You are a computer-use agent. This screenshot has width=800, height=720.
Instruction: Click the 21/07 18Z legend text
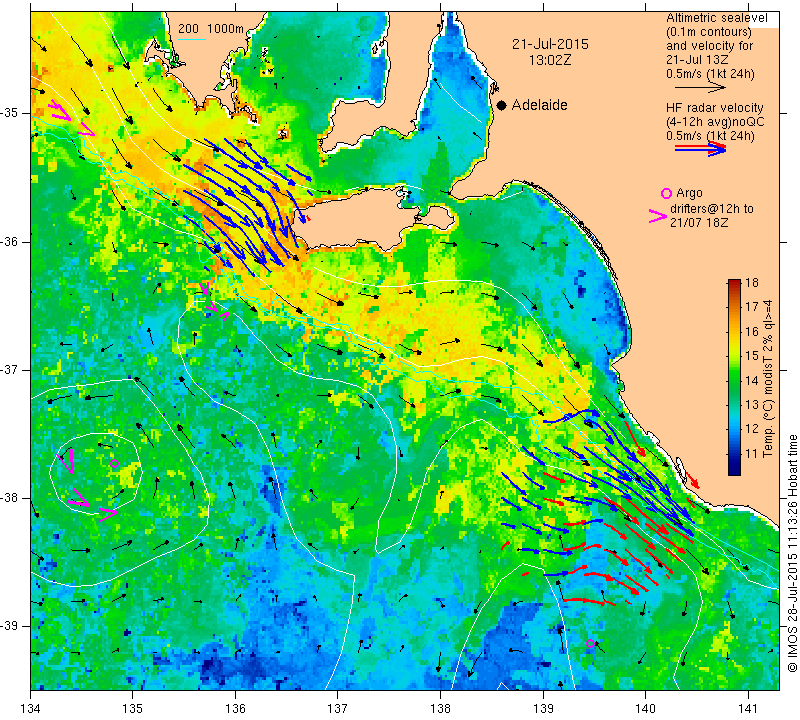[x=699, y=223]
